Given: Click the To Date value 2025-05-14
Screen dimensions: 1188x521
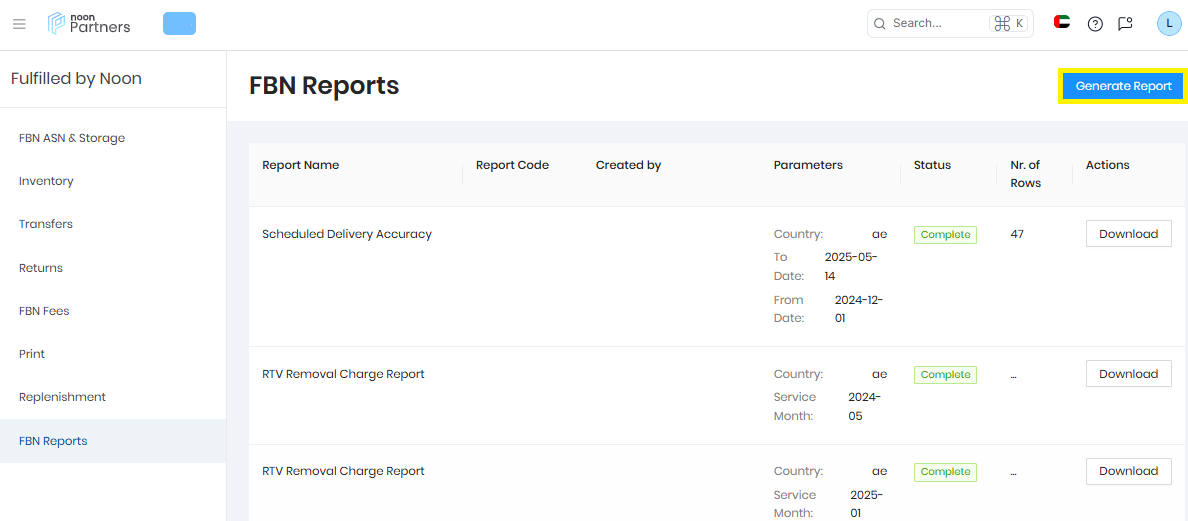Looking at the screenshot, I should [x=851, y=267].
